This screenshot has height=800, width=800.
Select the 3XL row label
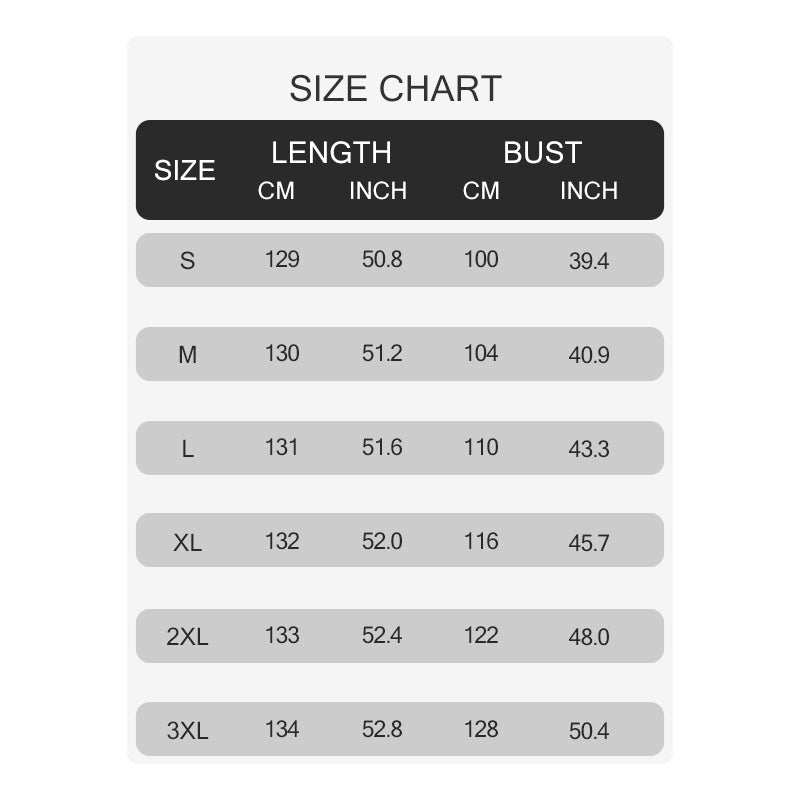click(x=187, y=731)
